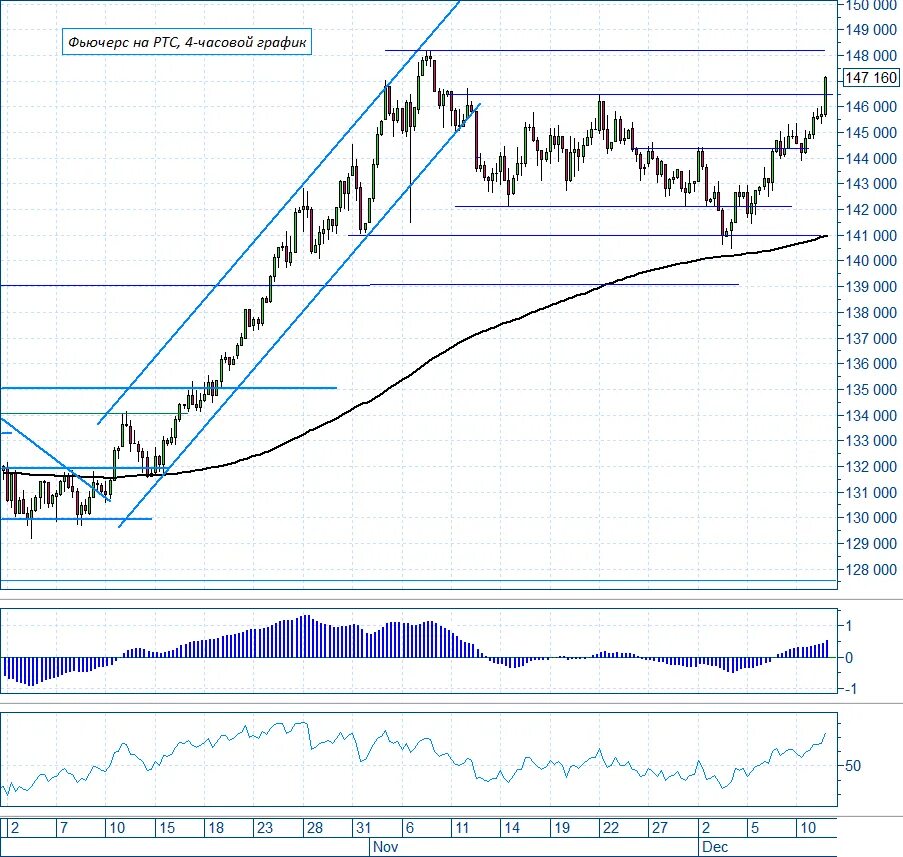Select the horizontal support line at 141 000

click(585, 235)
